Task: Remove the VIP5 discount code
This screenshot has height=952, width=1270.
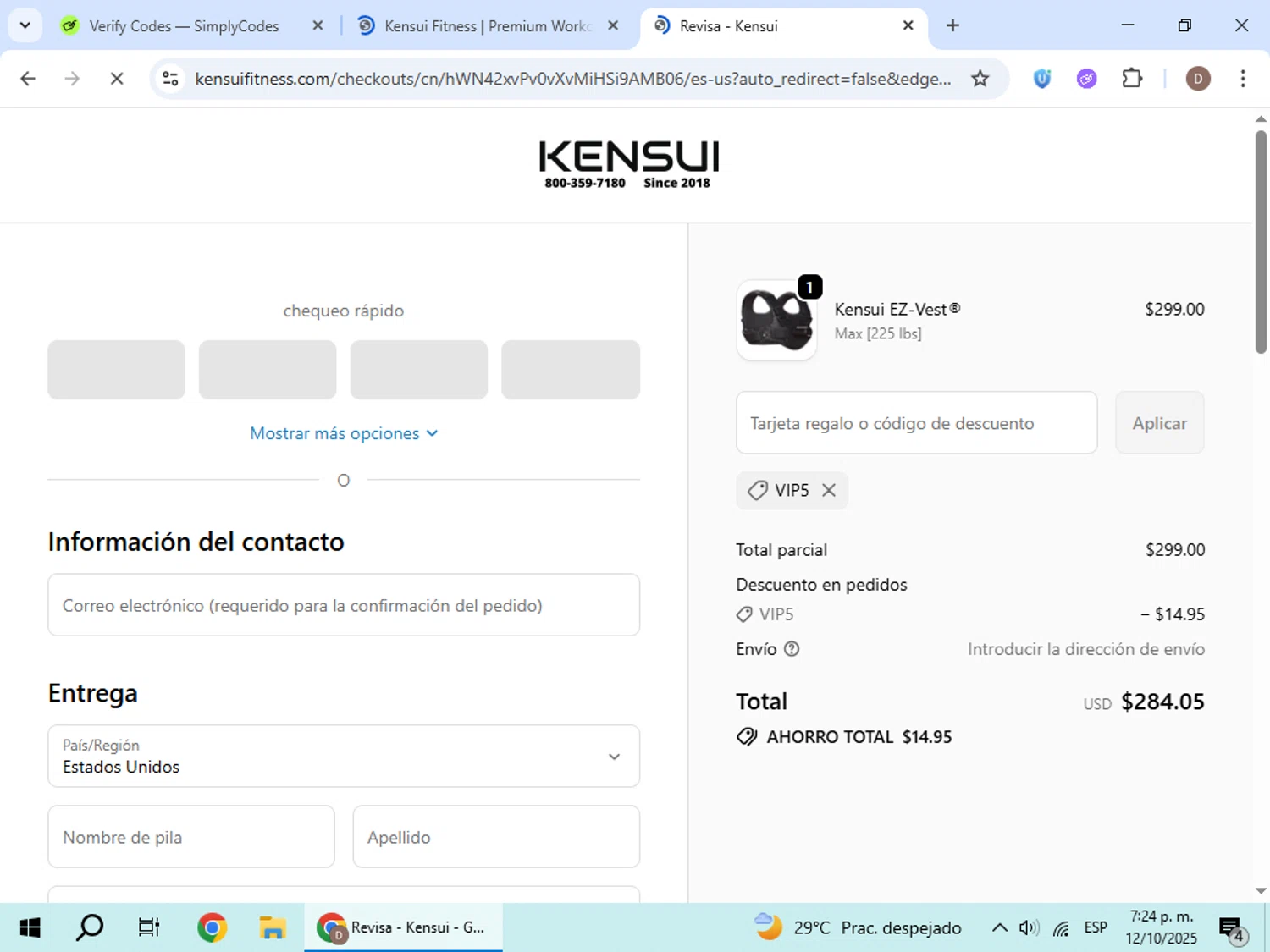Action: (829, 490)
